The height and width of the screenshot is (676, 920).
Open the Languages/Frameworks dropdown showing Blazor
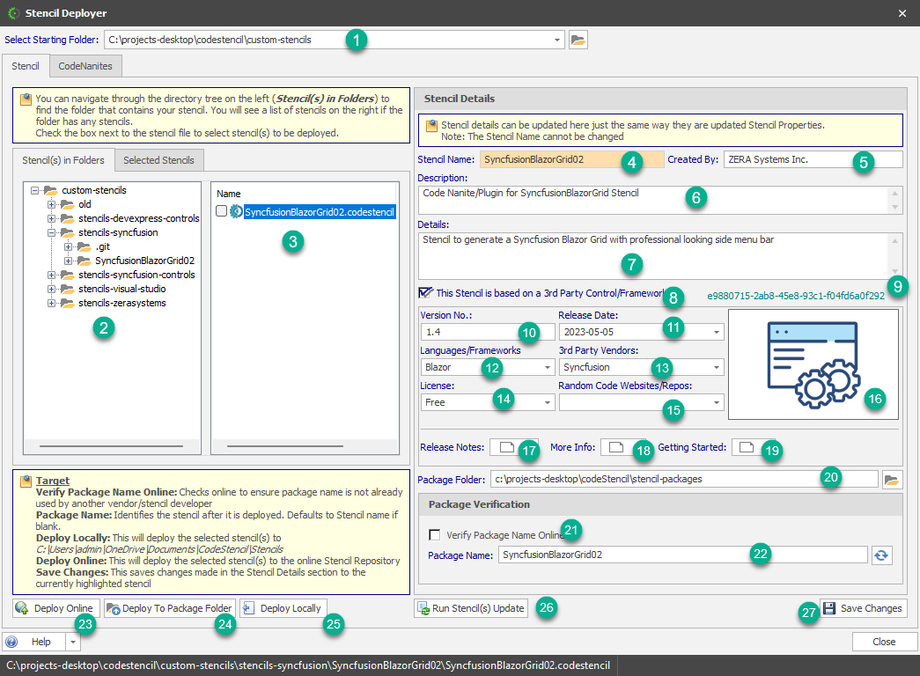point(547,367)
